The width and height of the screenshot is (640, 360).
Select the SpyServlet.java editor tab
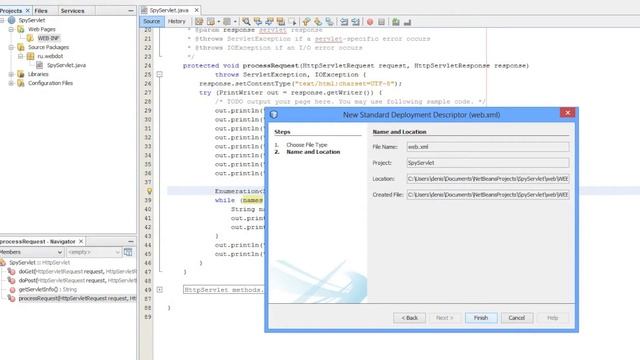click(x=169, y=10)
